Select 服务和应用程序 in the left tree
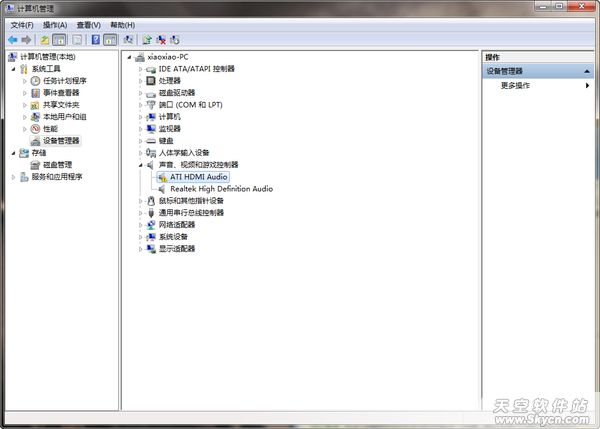 (56, 177)
